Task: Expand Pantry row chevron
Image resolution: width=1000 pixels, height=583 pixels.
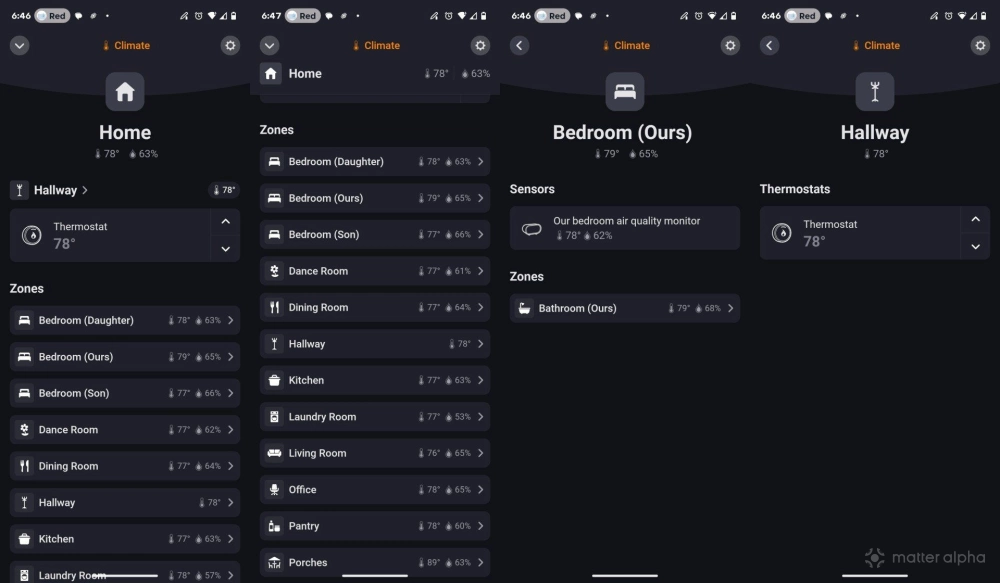Action: tap(480, 526)
